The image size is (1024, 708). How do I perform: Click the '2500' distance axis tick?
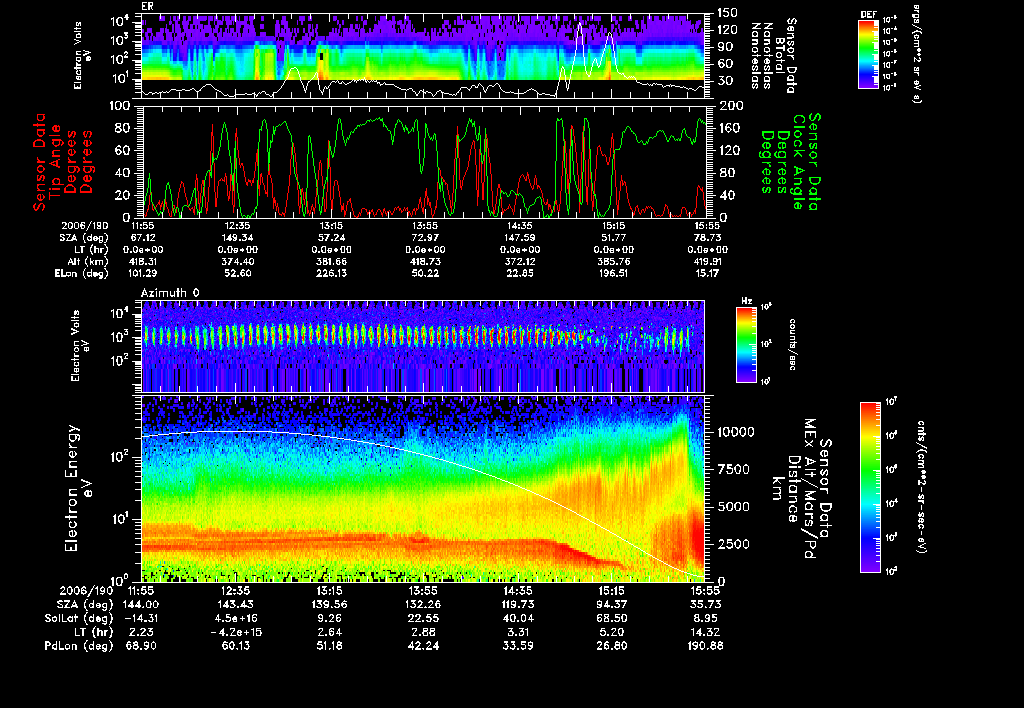click(732, 544)
